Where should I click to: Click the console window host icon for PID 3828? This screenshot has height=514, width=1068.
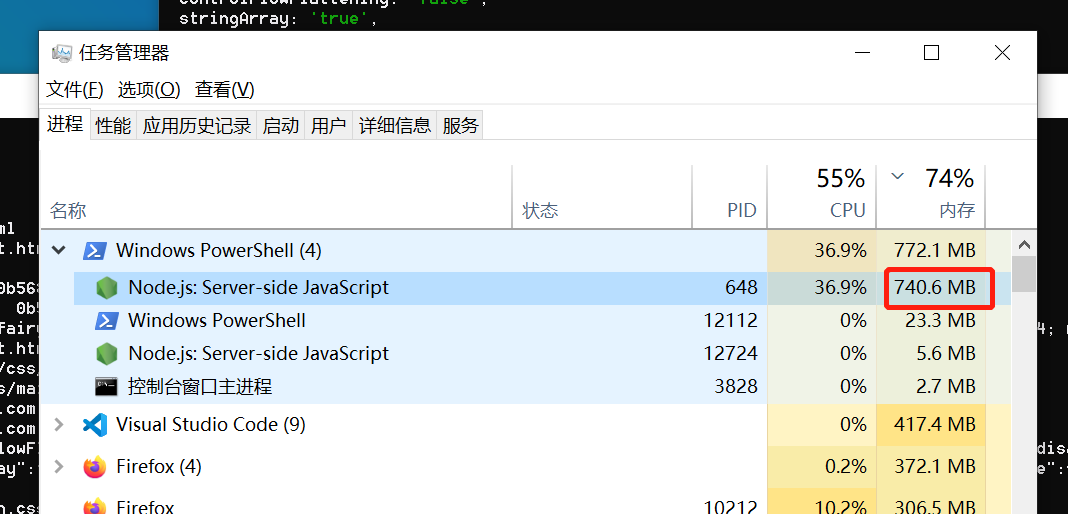[x=106, y=387]
